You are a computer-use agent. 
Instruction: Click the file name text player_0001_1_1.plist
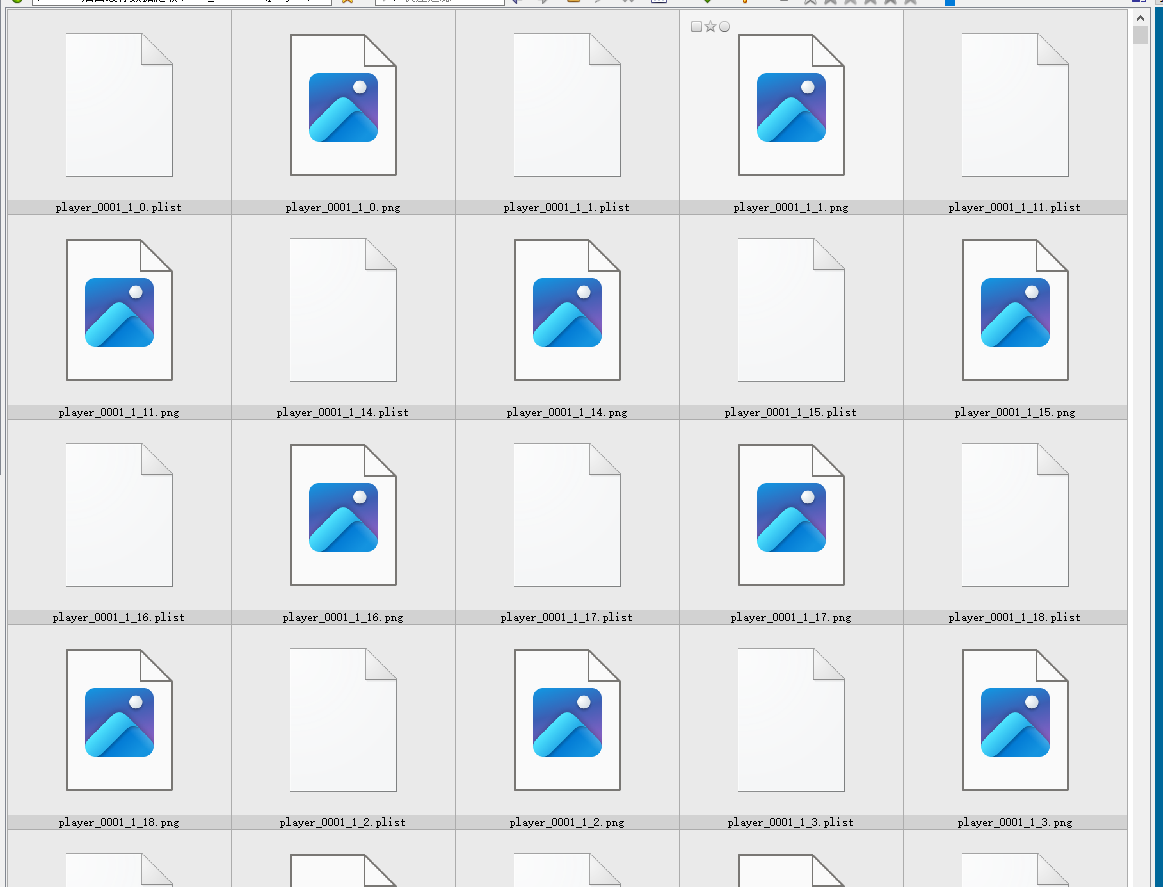pyautogui.click(x=567, y=208)
